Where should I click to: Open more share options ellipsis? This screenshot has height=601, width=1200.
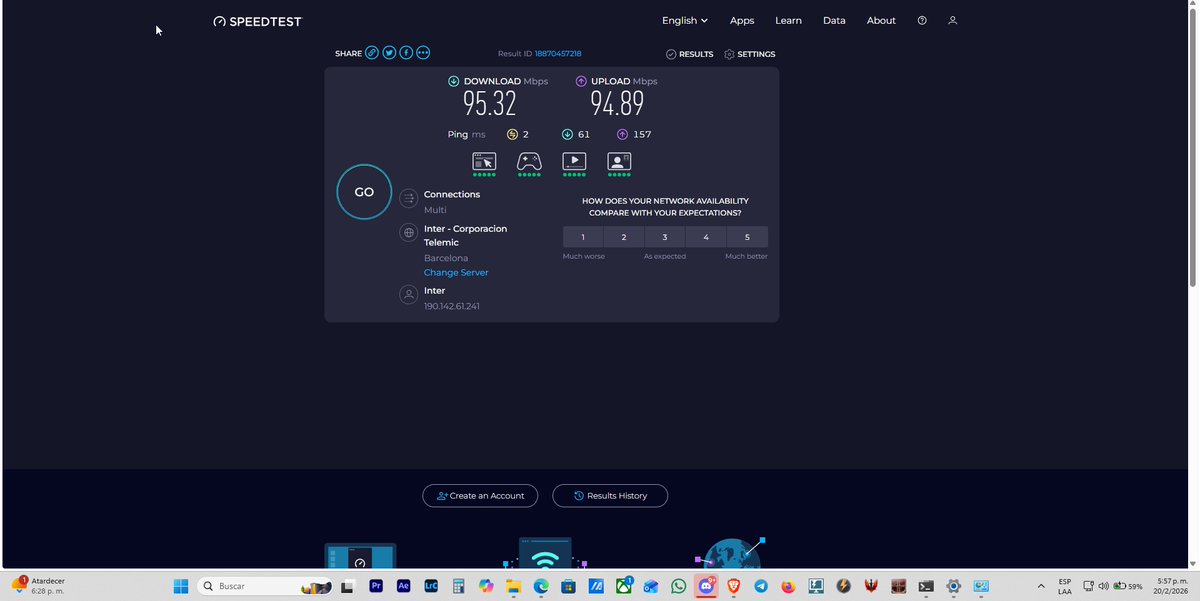pyautogui.click(x=423, y=53)
